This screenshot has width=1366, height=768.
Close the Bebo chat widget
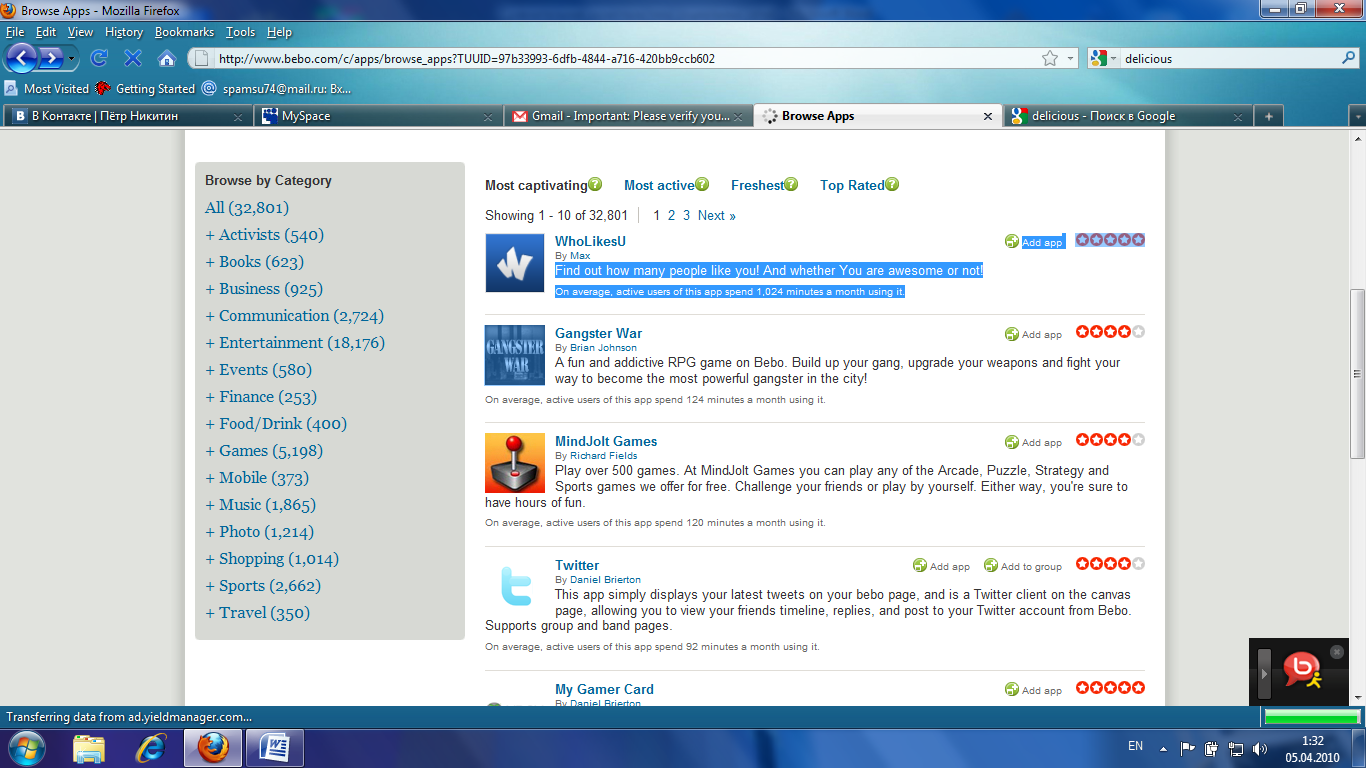pyautogui.click(x=1337, y=651)
